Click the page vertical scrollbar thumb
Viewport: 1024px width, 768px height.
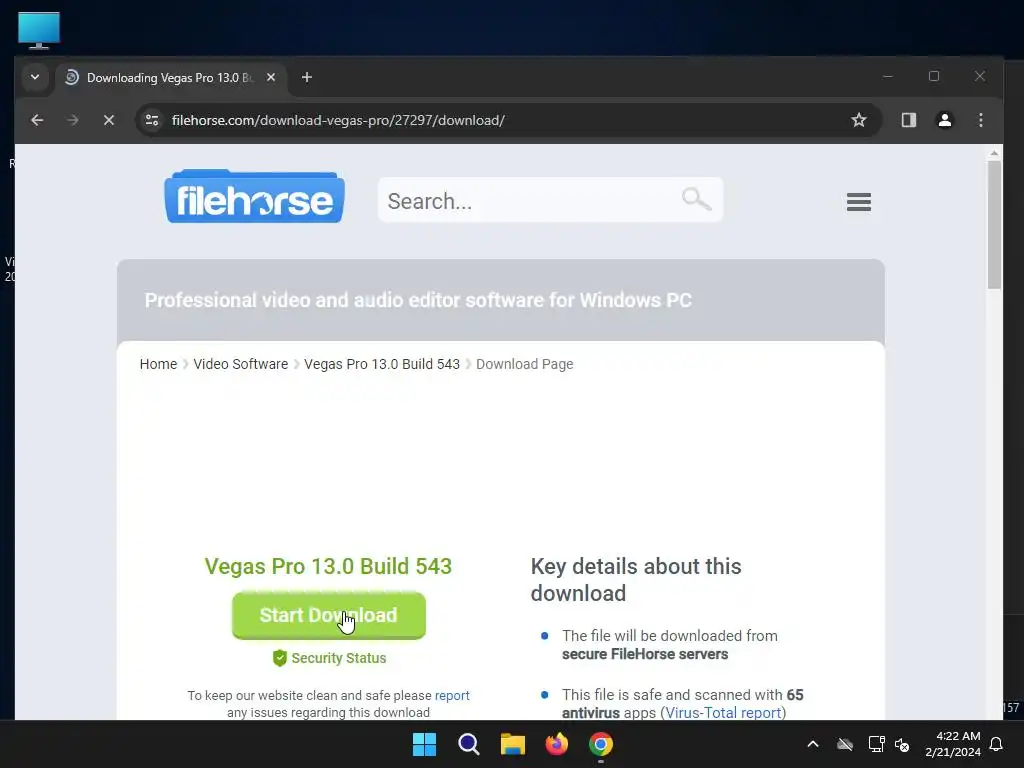click(x=994, y=224)
